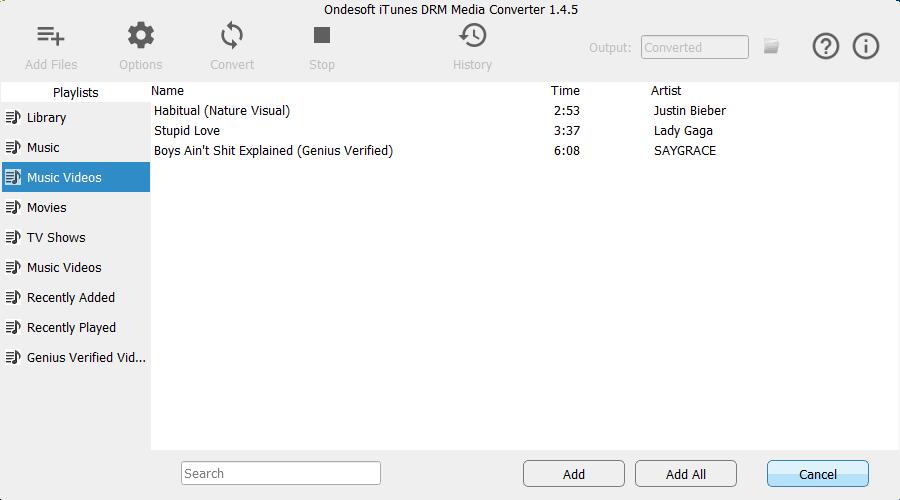This screenshot has height=500, width=900.
Task: Click the Recently Added playlist icon
Action: pyautogui.click(x=13, y=297)
